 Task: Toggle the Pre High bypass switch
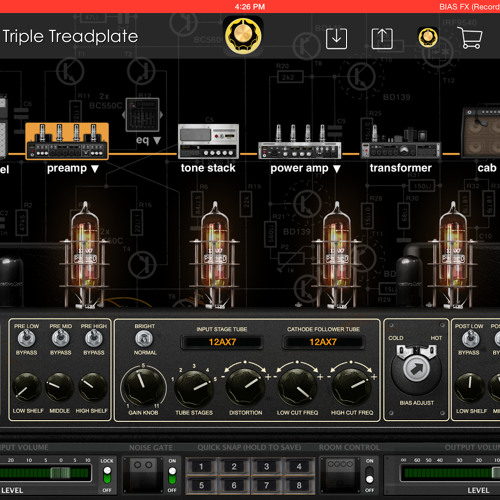(93, 338)
